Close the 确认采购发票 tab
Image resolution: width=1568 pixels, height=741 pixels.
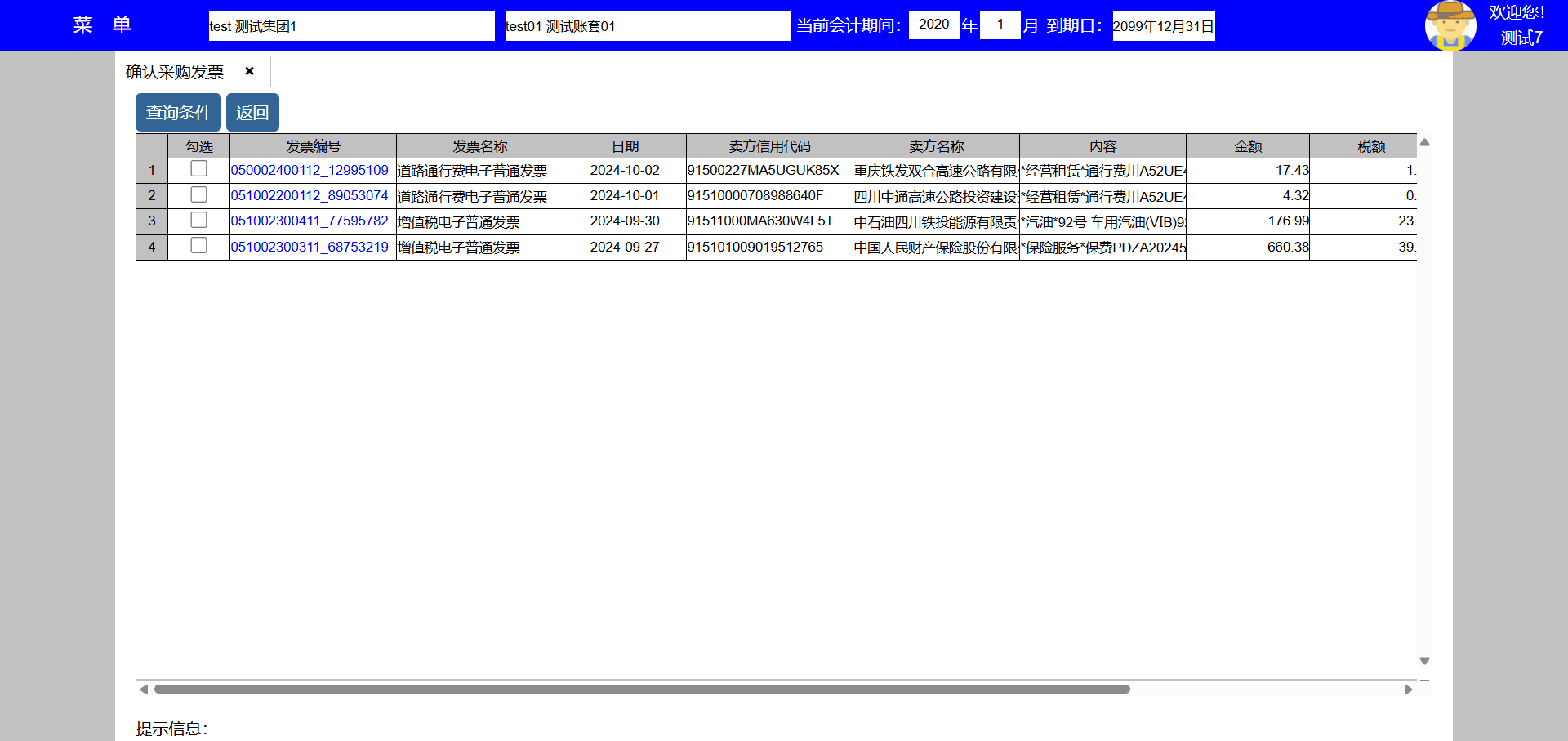pyautogui.click(x=249, y=71)
